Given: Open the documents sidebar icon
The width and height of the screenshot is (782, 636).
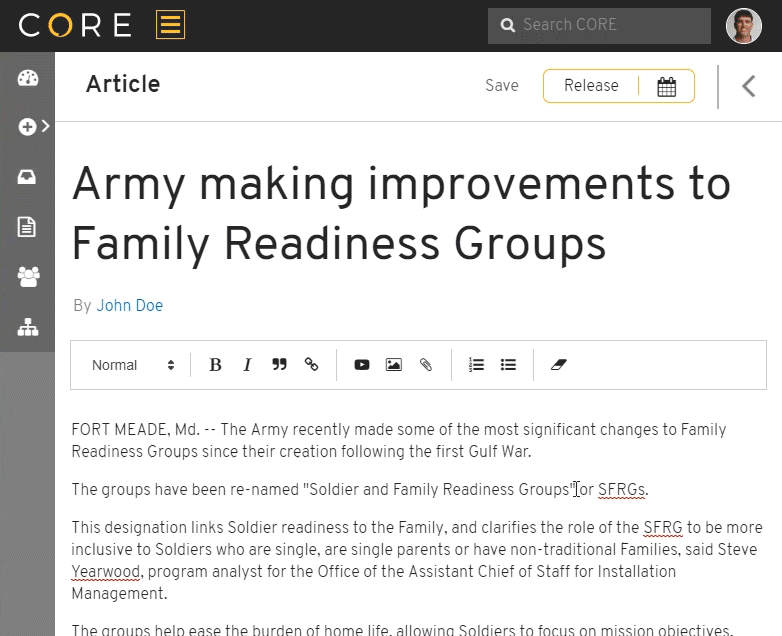Looking at the screenshot, I should [x=27, y=226].
